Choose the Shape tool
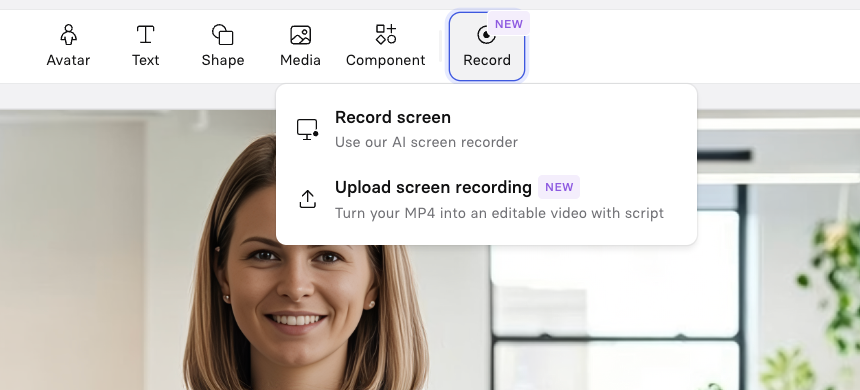 coord(223,46)
